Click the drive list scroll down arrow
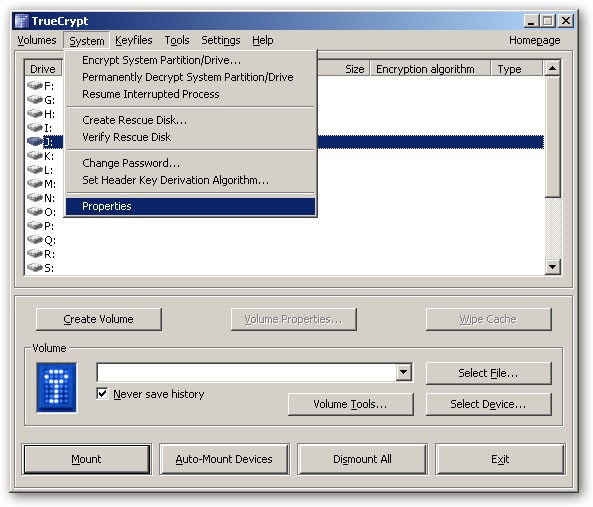This screenshot has height=507, width=593. (x=552, y=267)
